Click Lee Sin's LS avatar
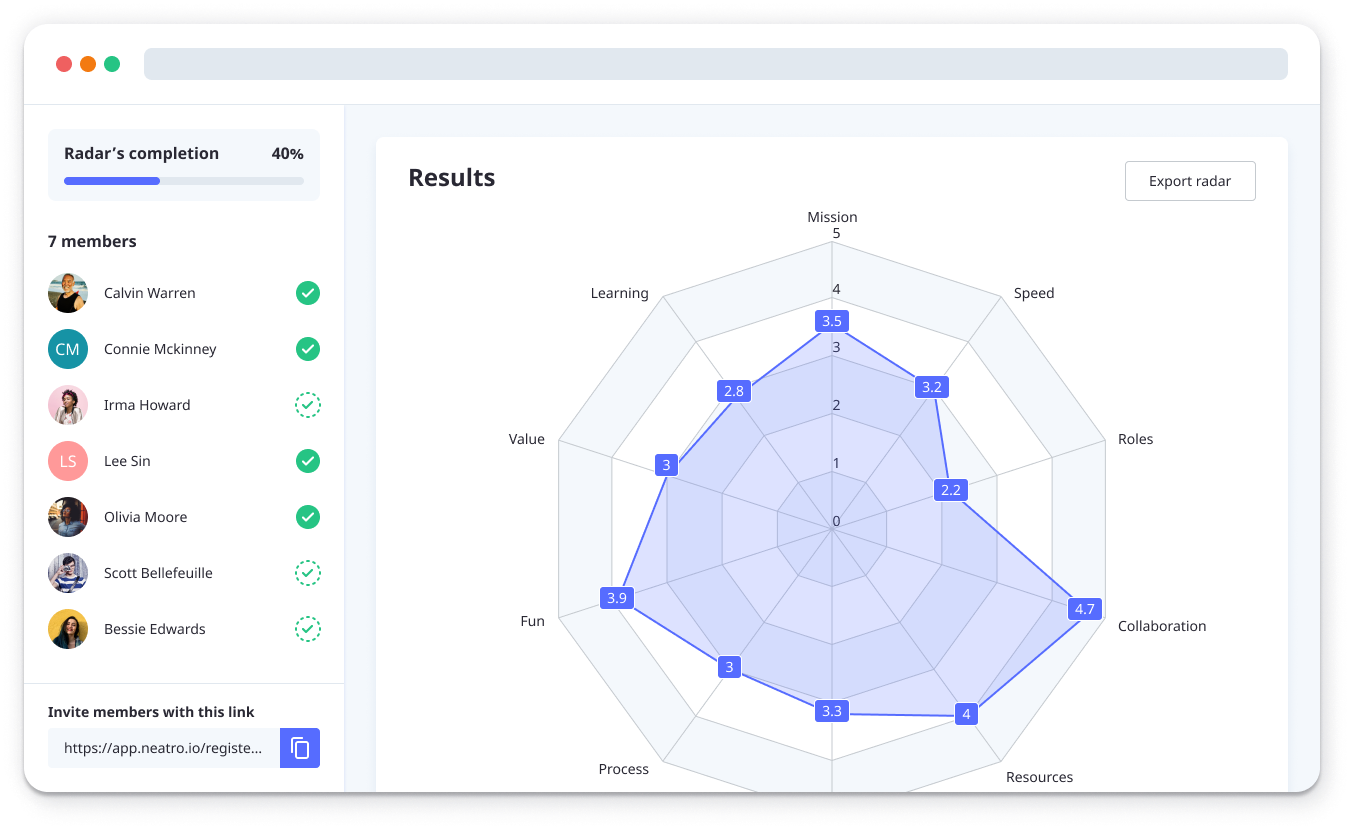This screenshot has width=1352, height=832. [68, 461]
